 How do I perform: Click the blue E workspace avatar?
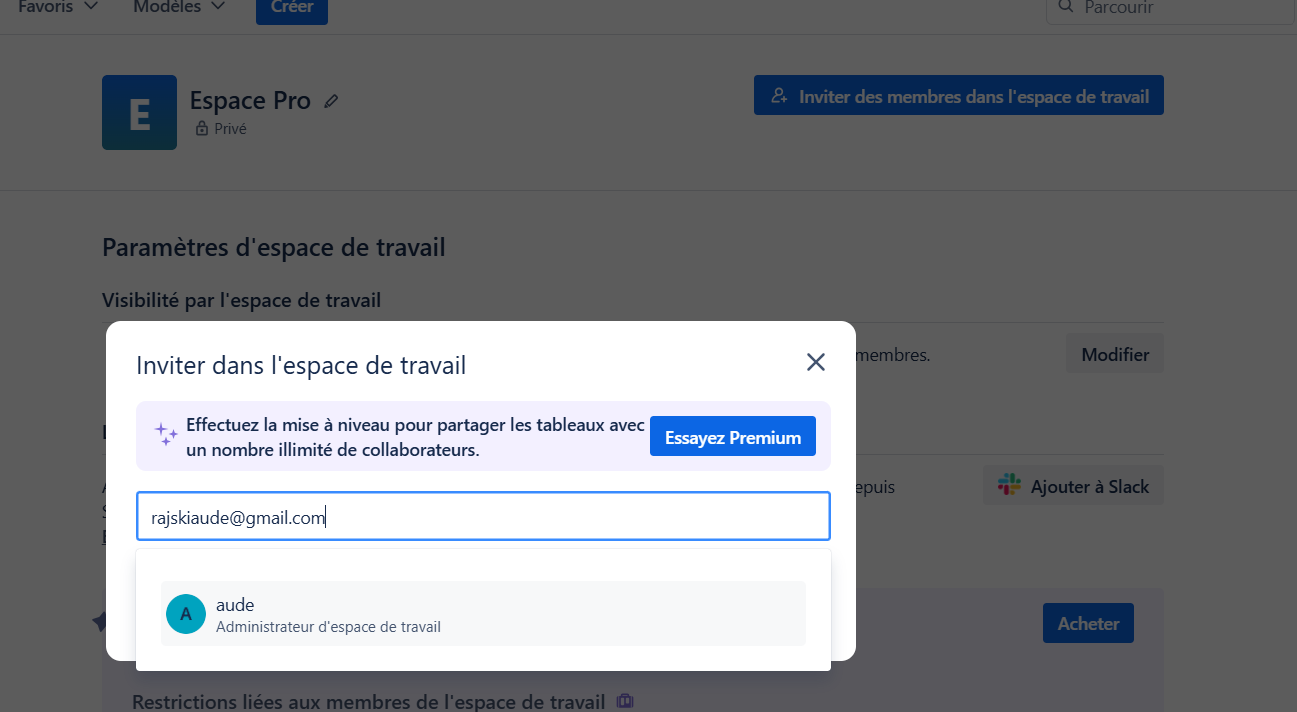(x=139, y=112)
